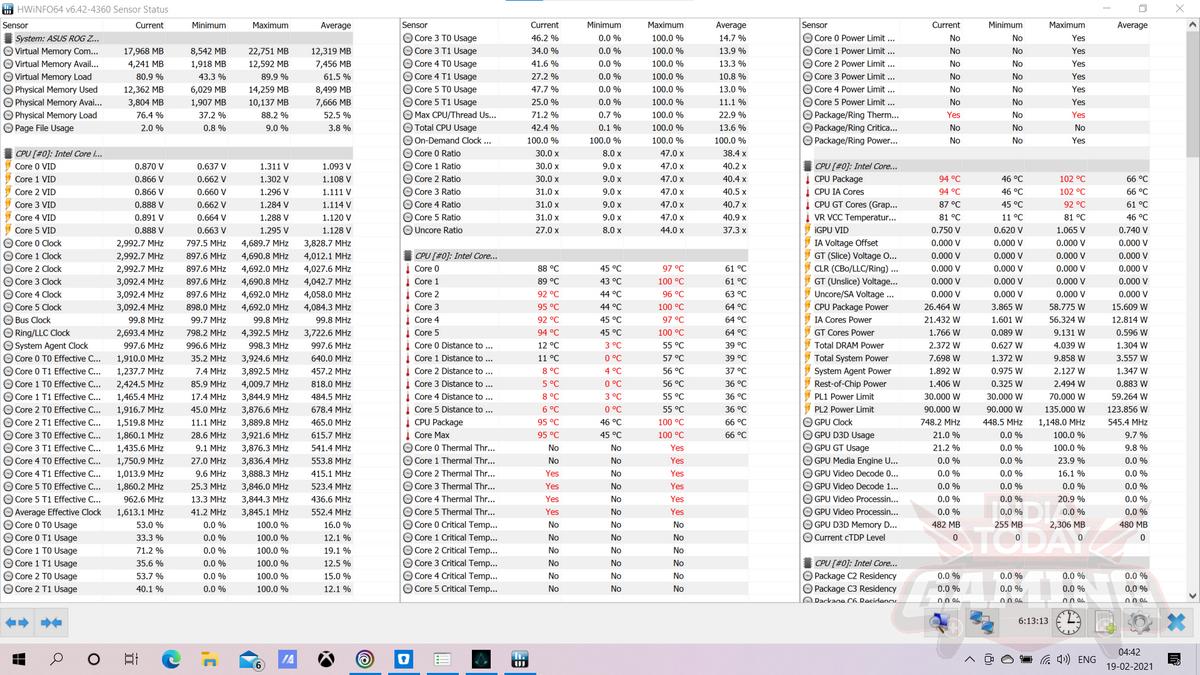The image size is (1200, 675).
Task: Select the Ring/LLC Clock row
Action: tap(177, 333)
